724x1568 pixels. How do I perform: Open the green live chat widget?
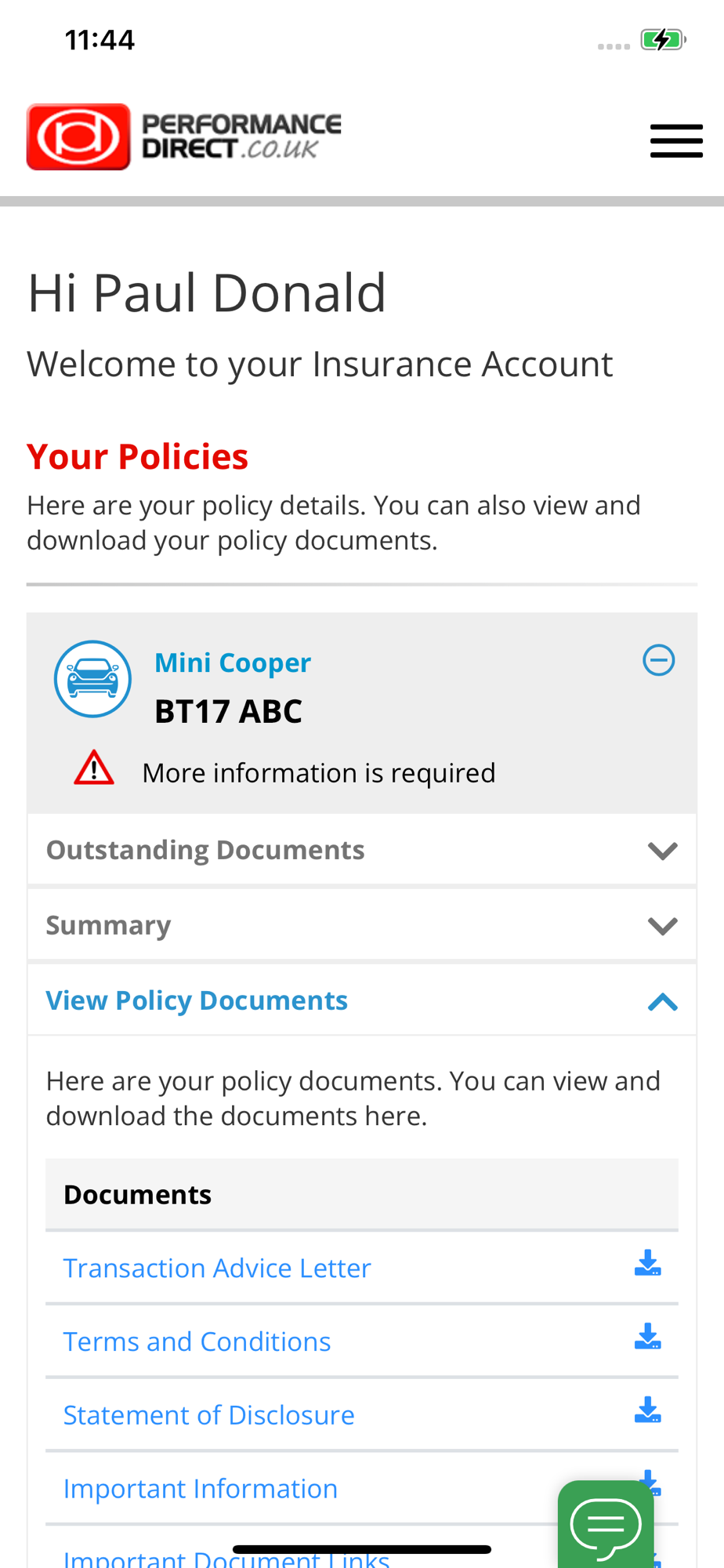click(606, 1524)
